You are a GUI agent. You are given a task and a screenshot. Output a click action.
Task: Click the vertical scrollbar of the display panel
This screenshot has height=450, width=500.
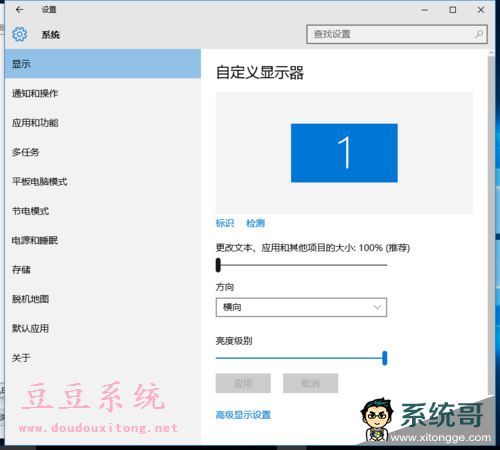491,225
